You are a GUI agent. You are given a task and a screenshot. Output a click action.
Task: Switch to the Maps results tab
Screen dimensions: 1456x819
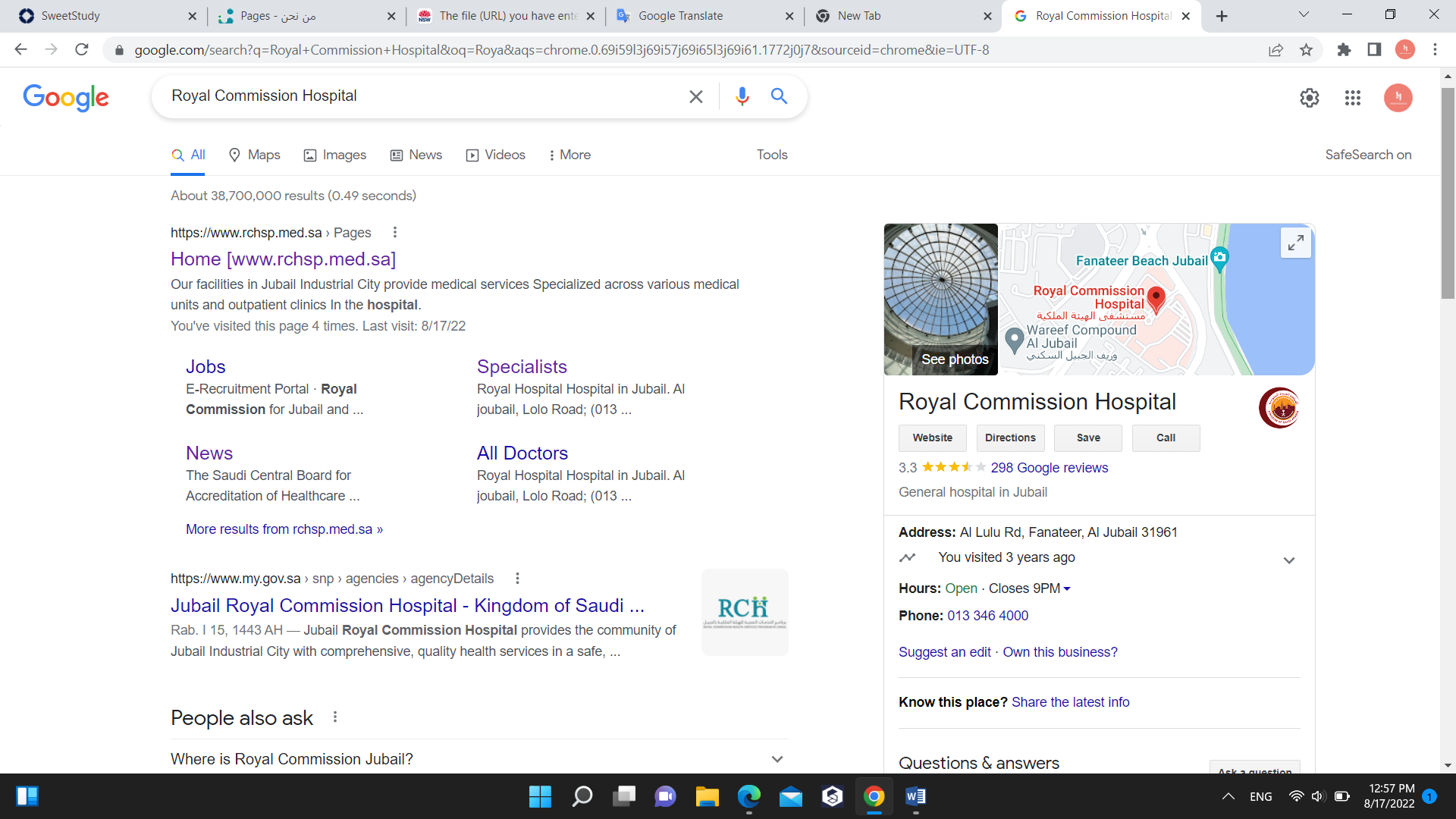[x=255, y=155]
